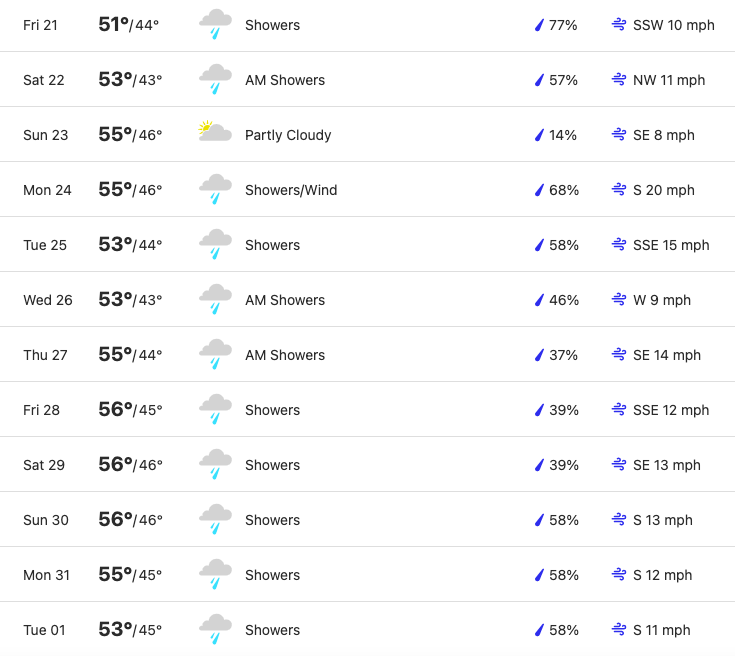Open the Sun 30 day label
This screenshot has width=735, height=656.
[46, 520]
